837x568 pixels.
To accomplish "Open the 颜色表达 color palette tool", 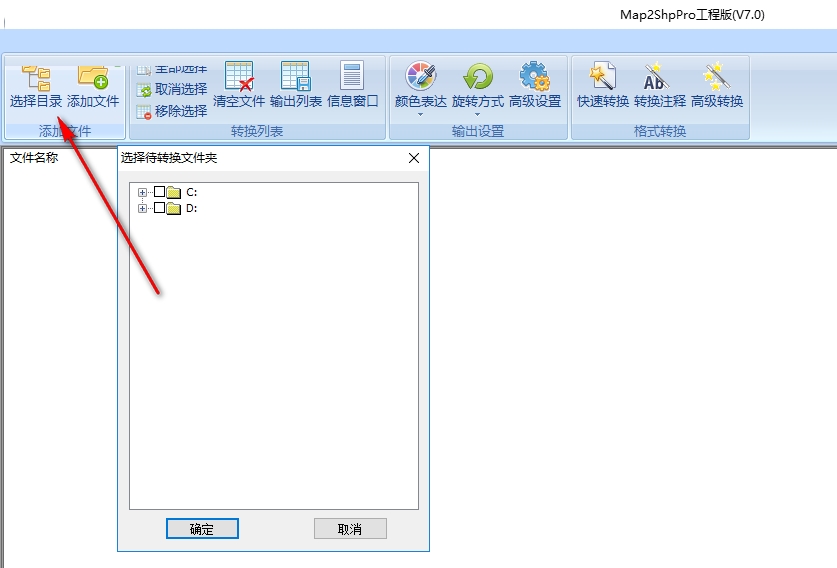I will point(421,85).
